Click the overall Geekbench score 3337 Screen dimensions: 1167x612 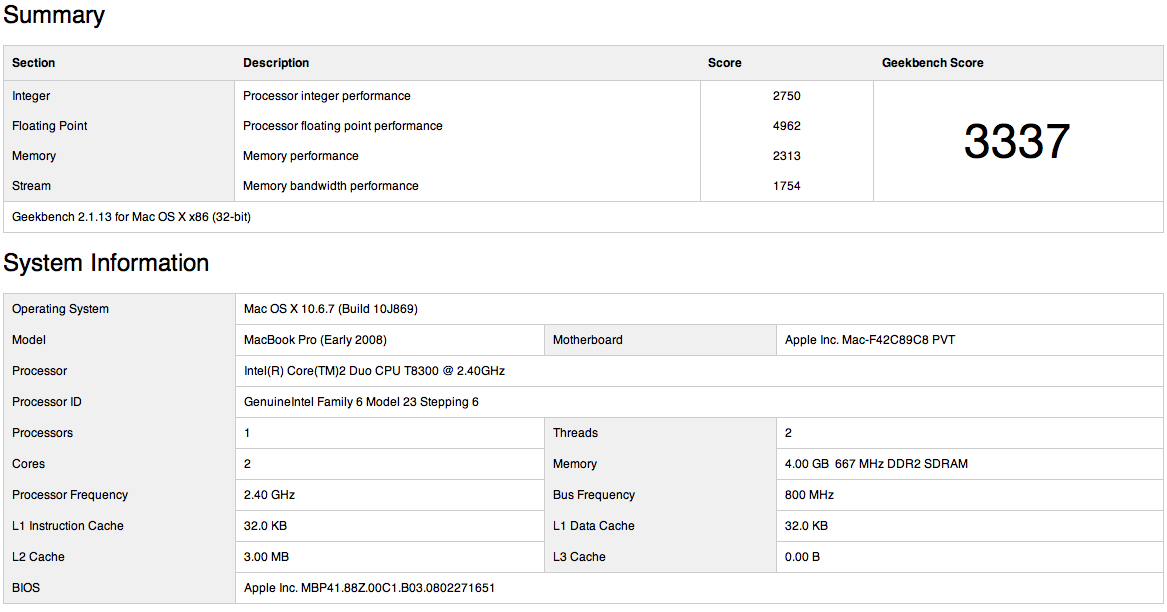1017,141
